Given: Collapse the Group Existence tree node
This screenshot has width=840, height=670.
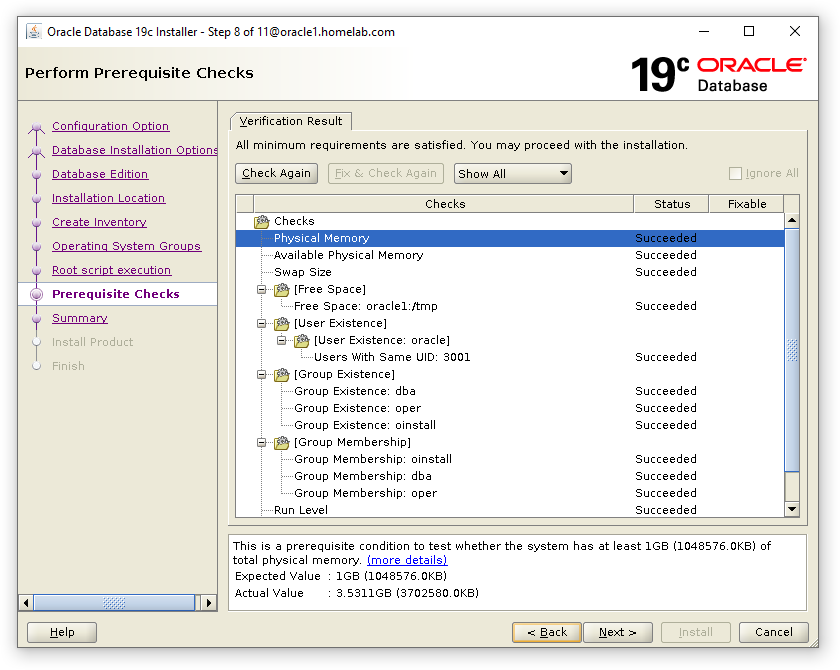Looking at the screenshot, I should coord(262,374).
